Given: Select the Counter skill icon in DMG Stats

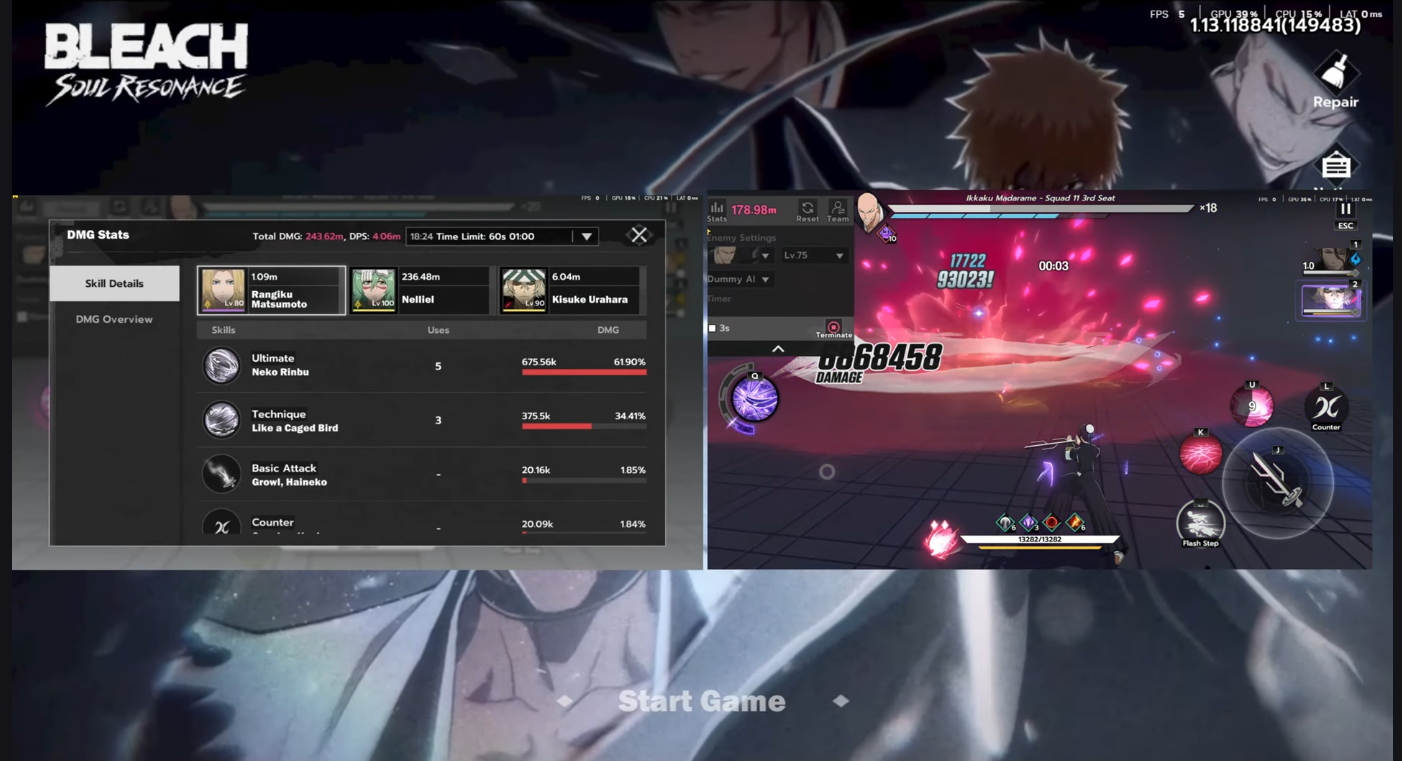Looking at the screenshot, I should coord(221,524).
